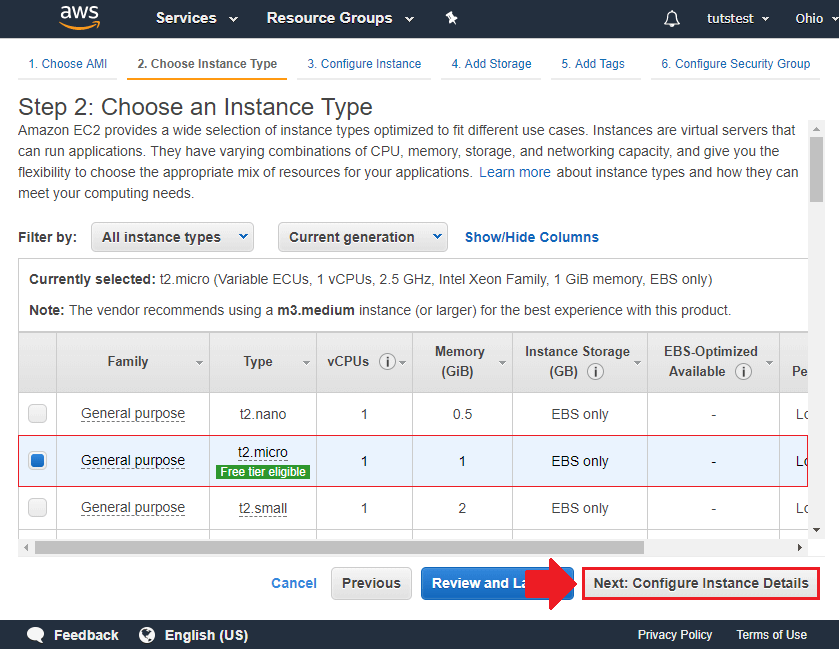839x649 pixels.
Task: Click General purpose in t2.nano row
Action: click(x=133, y=414)
